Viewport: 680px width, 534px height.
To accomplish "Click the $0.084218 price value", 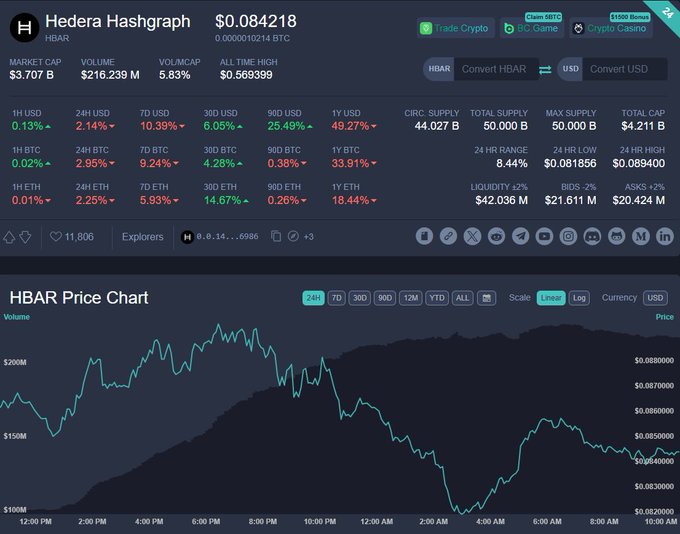I will [x=256, y=21].
